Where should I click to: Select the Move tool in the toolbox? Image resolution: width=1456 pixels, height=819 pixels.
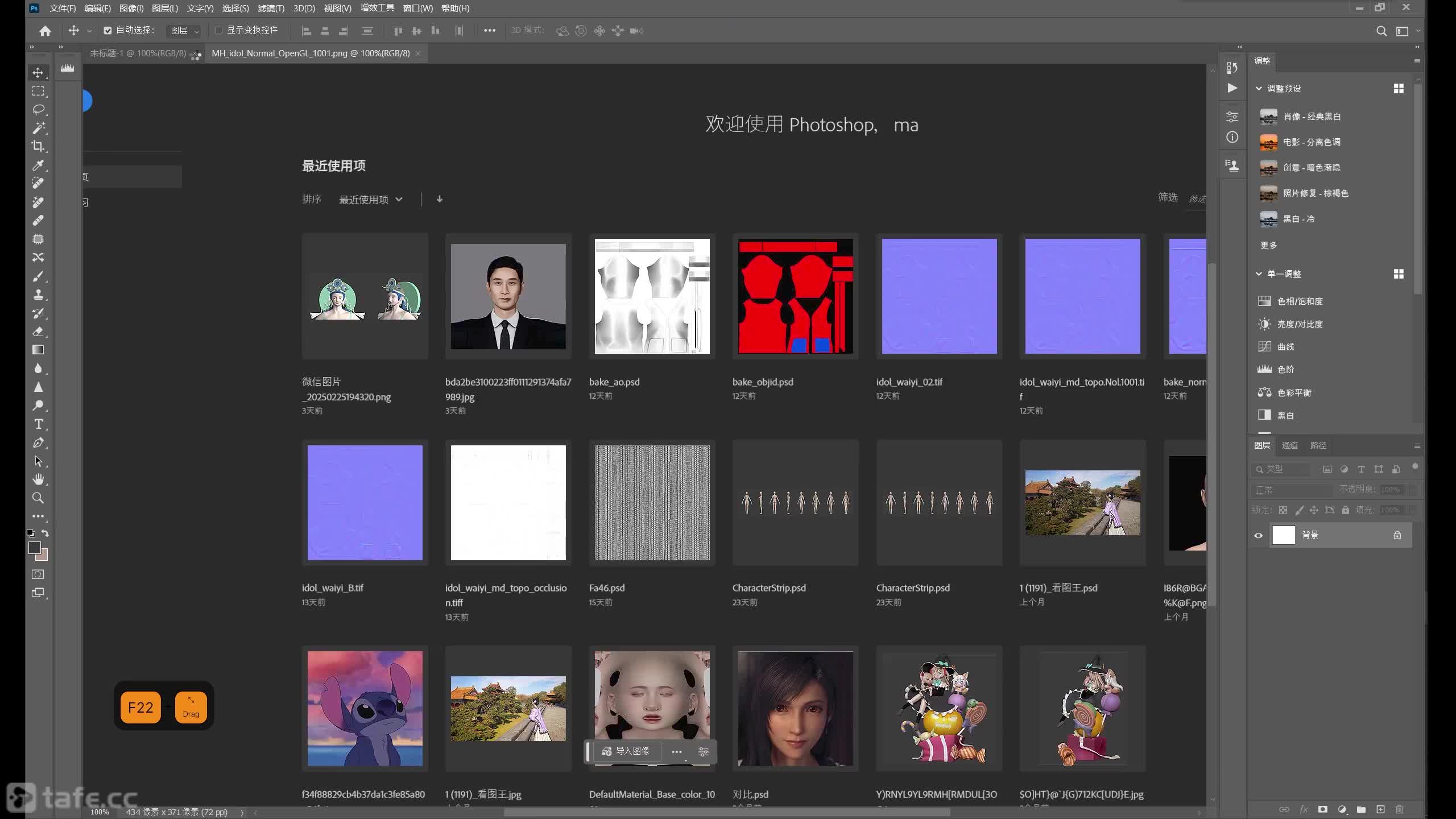coord(38,73)
